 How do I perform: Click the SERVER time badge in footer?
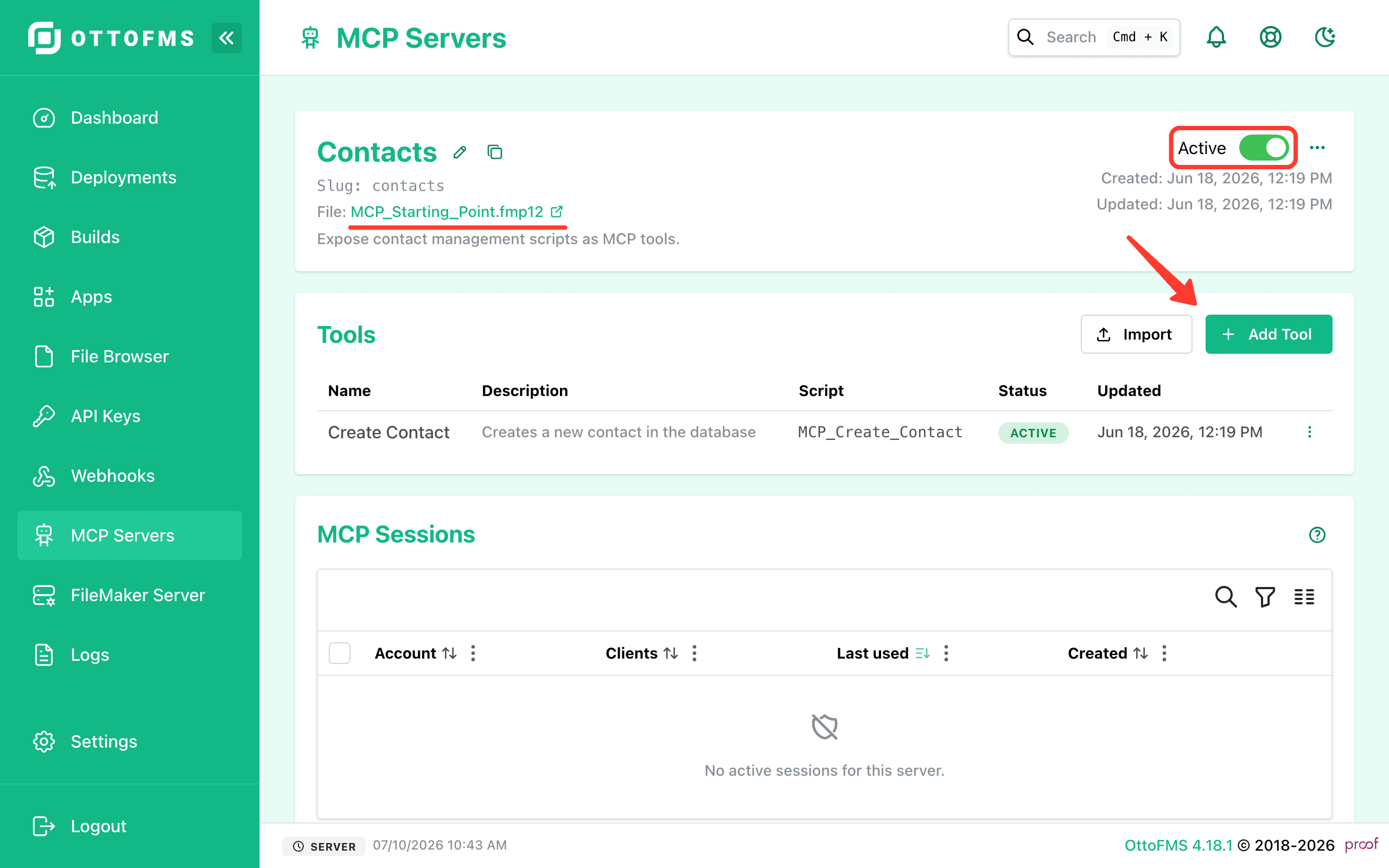324,846
